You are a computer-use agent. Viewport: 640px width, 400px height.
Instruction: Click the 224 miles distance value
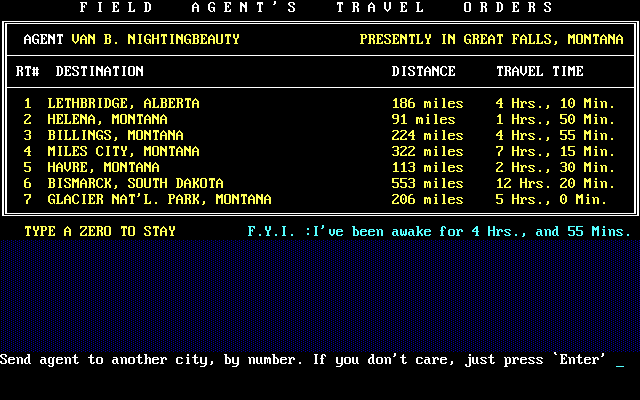point(427,135)
